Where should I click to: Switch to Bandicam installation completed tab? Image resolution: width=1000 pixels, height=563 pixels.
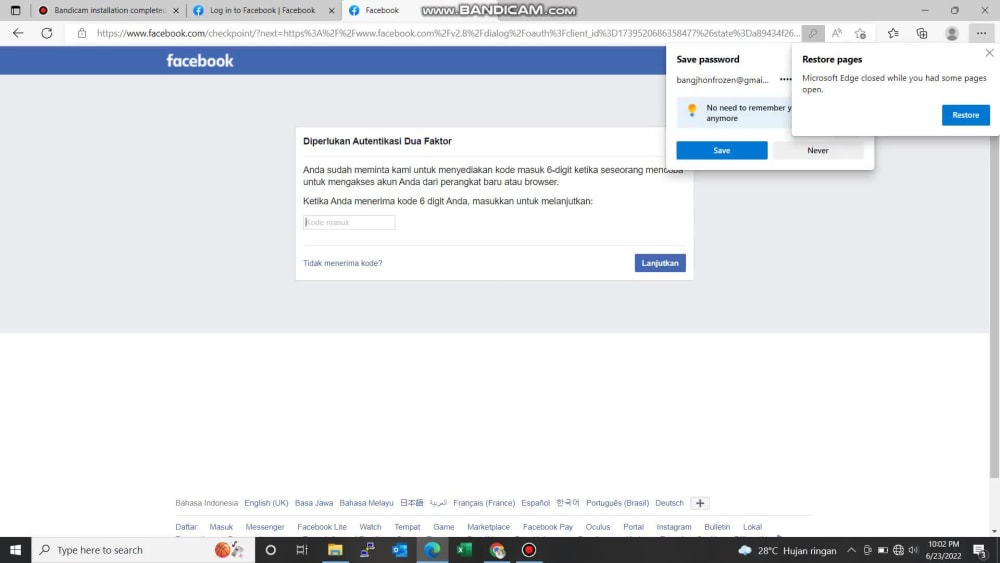click(108, 10)
